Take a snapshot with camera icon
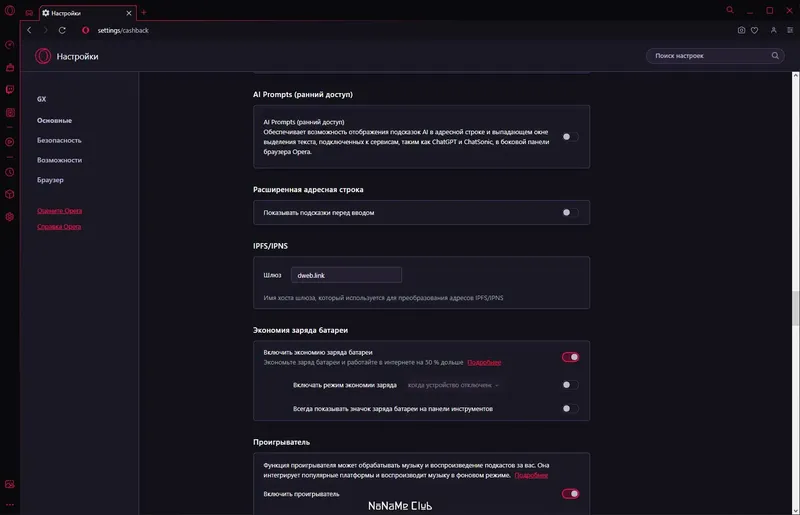This screenshot has height=515, width=800. pyautogui.click(x=741, y=31)
